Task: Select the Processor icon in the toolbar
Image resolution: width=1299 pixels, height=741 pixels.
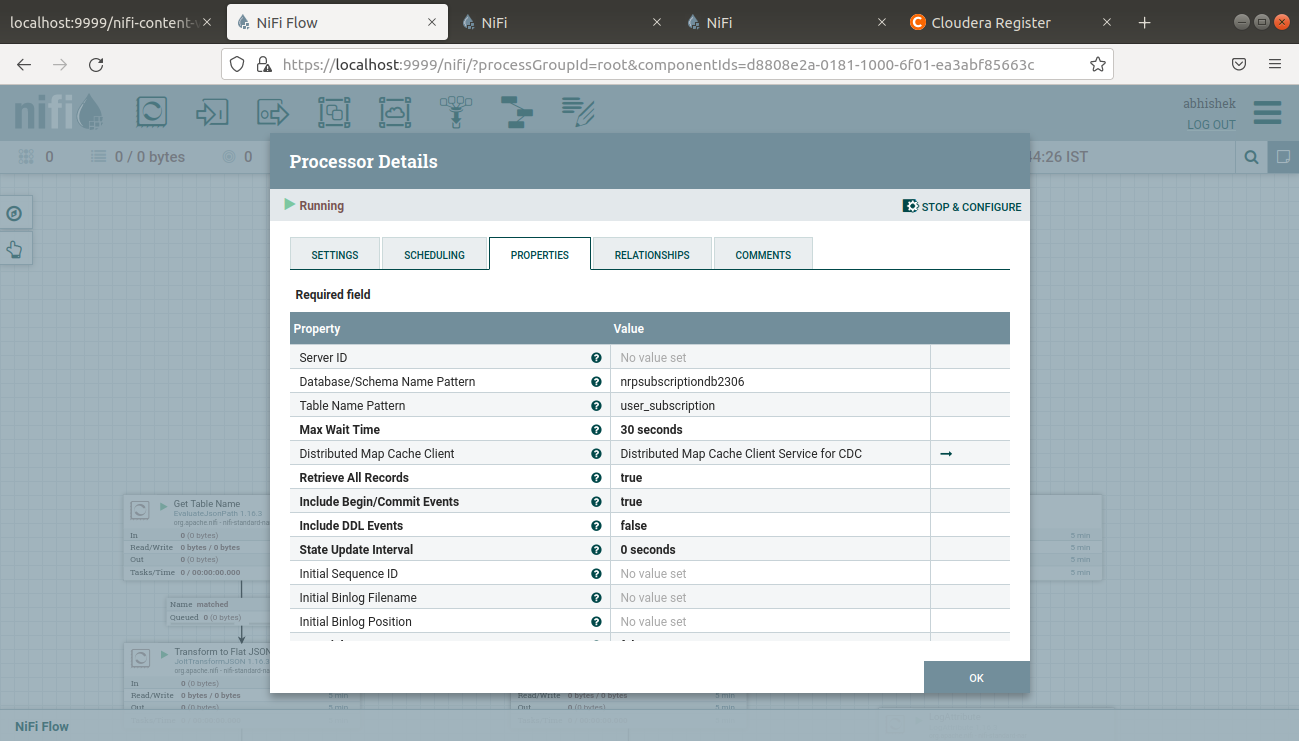Action: (151, 112)
